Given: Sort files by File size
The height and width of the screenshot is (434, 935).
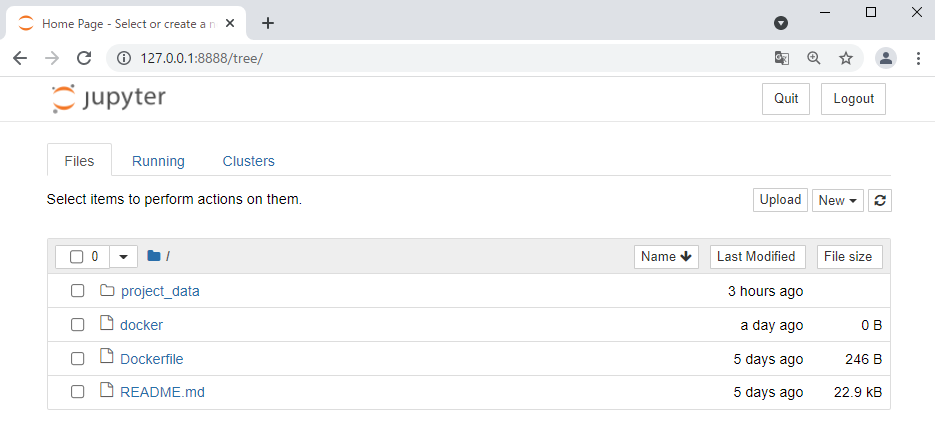Looking at the screenshot, I should point(850,256).
